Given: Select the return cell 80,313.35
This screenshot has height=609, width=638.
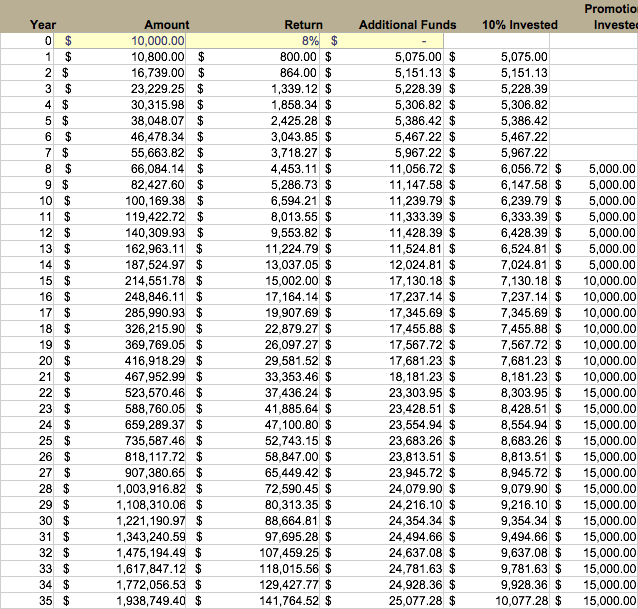Looking at the screenshot, I should coord(253,505).
